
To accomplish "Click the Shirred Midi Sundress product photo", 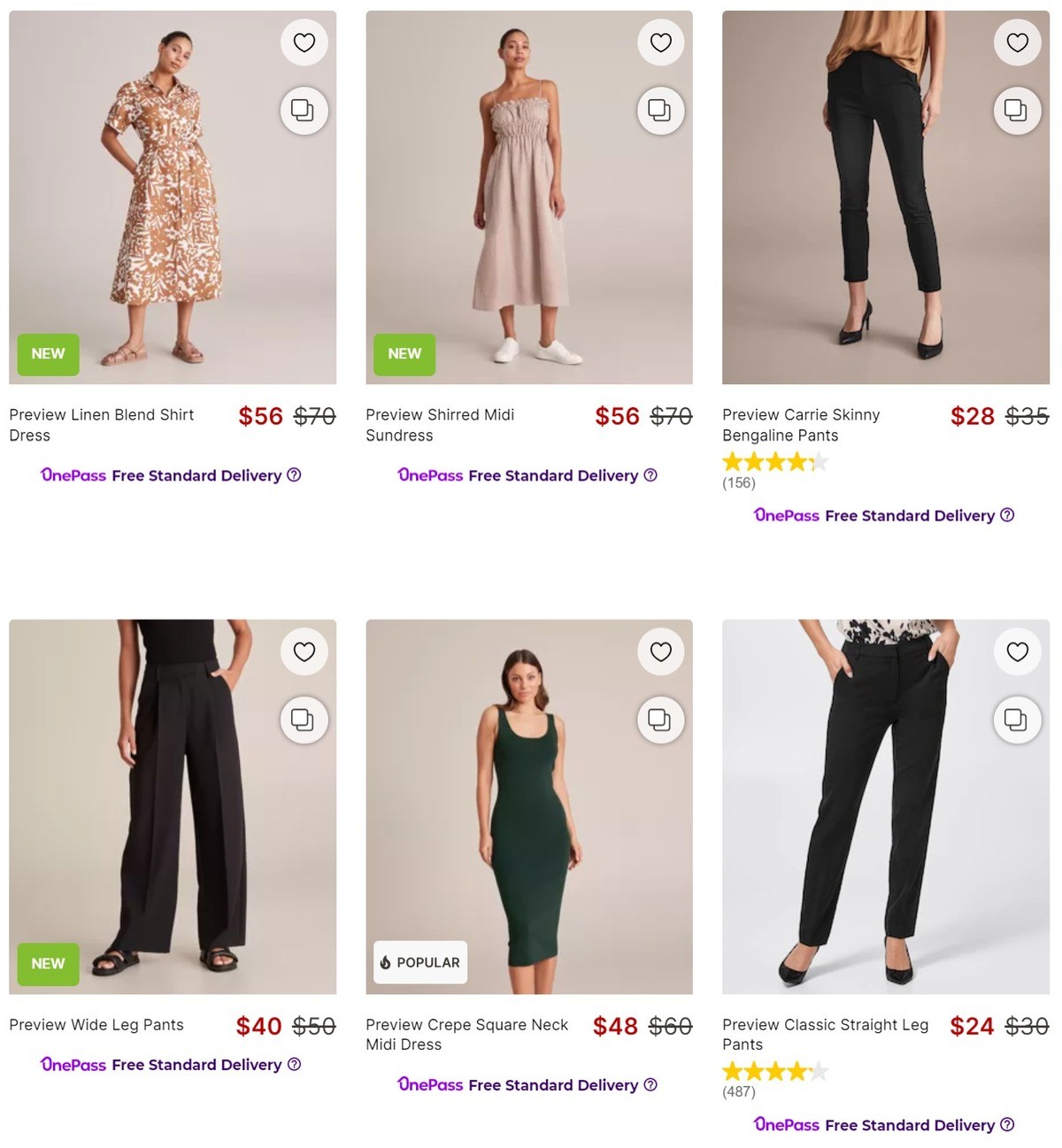I will 528,196.
